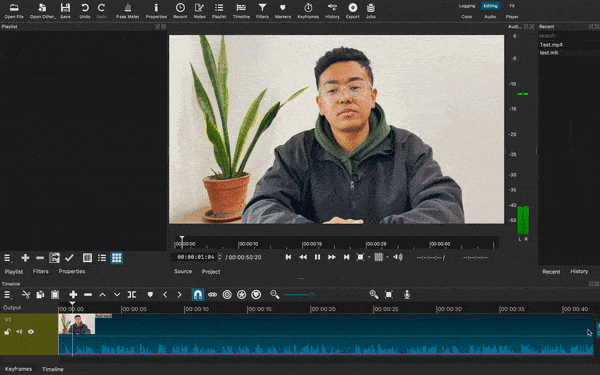Viewport: 600px width, 375px height.
Task: Click the Open File toolbar icon
Action: [x=14, y=10]
